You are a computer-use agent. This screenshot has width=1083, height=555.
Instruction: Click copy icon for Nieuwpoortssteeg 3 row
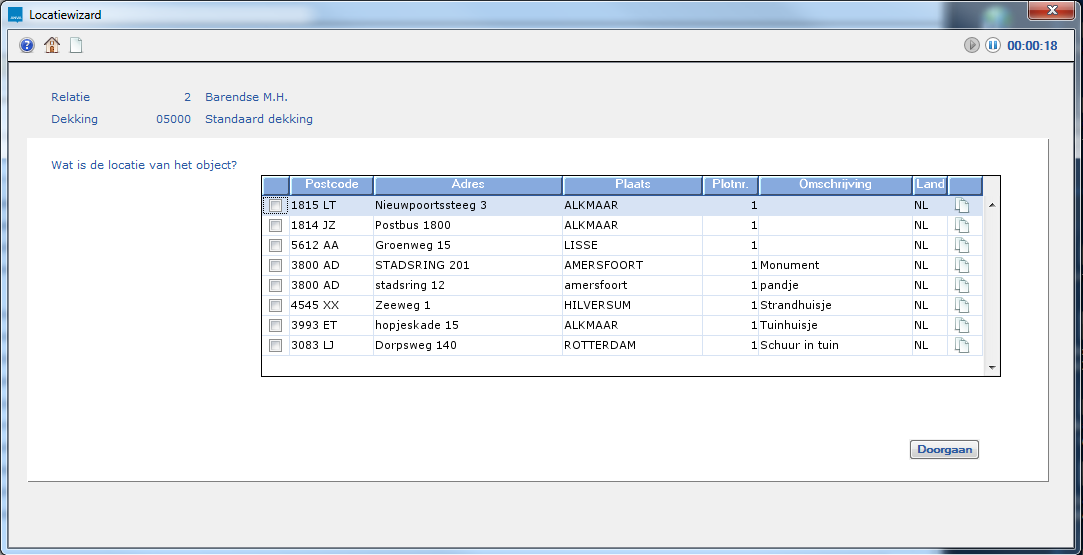[962, 205]
